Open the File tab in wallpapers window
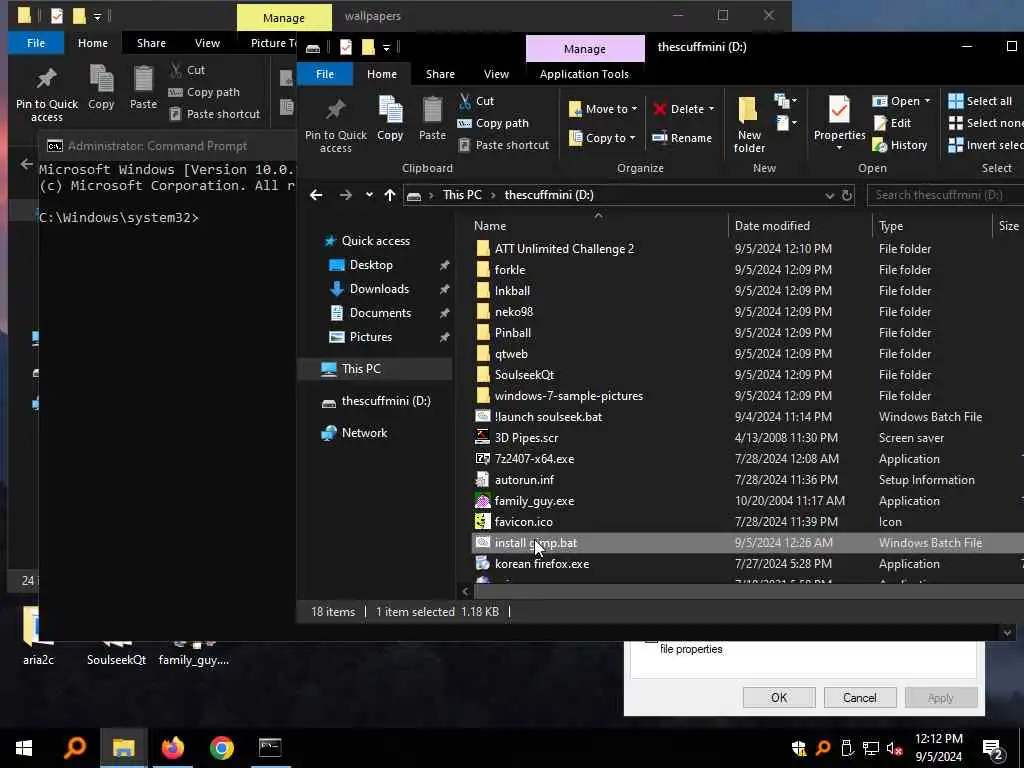Image resolution: width=1024 pixels, height=768 pixels. pos(36,43)
